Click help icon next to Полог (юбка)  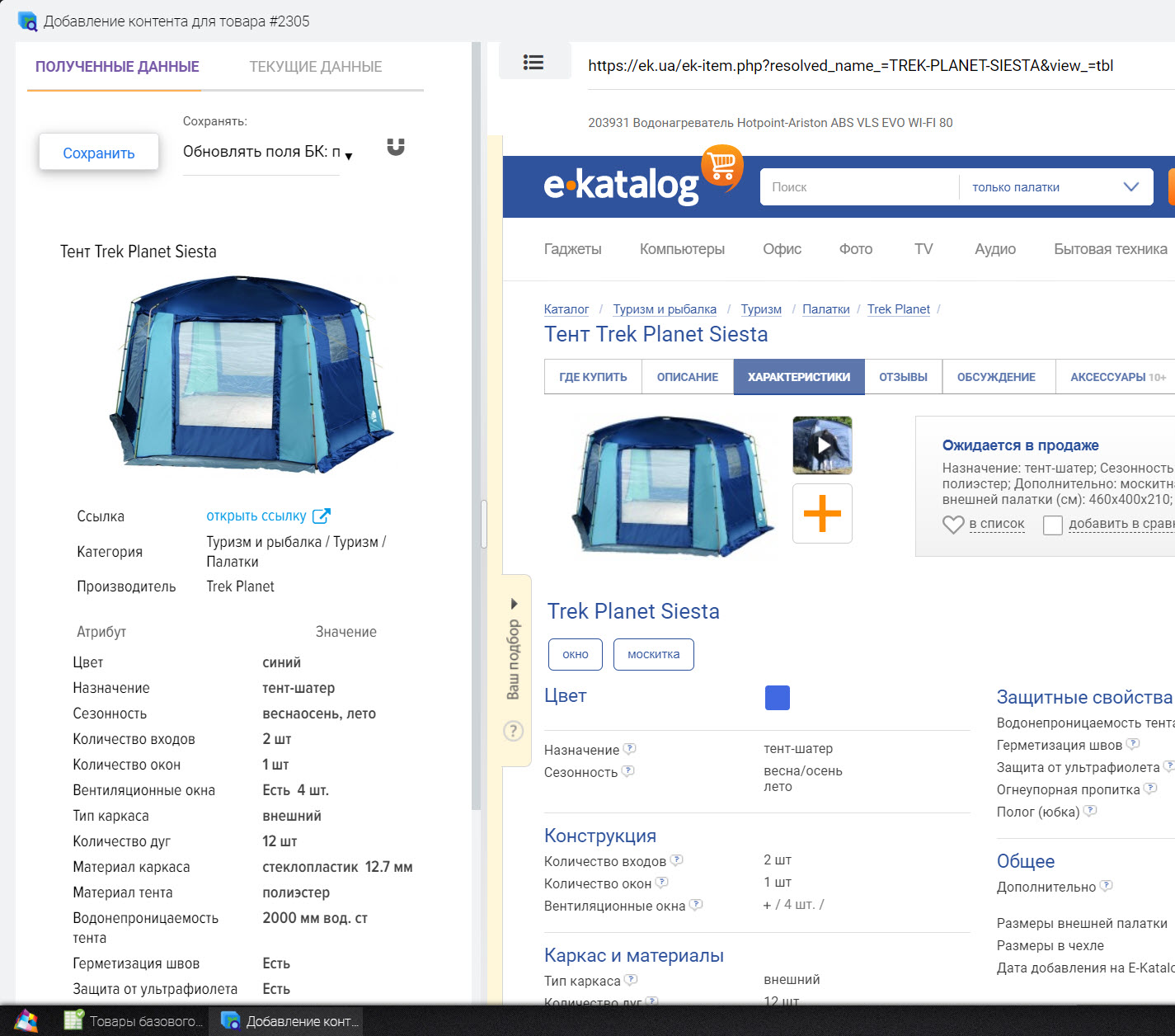[1090, 811]
